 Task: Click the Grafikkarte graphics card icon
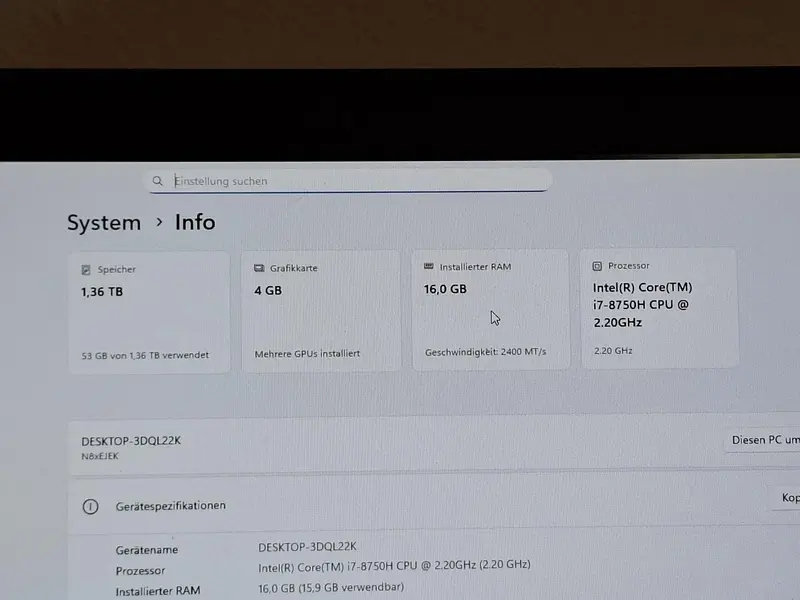[x=259, y=268]
